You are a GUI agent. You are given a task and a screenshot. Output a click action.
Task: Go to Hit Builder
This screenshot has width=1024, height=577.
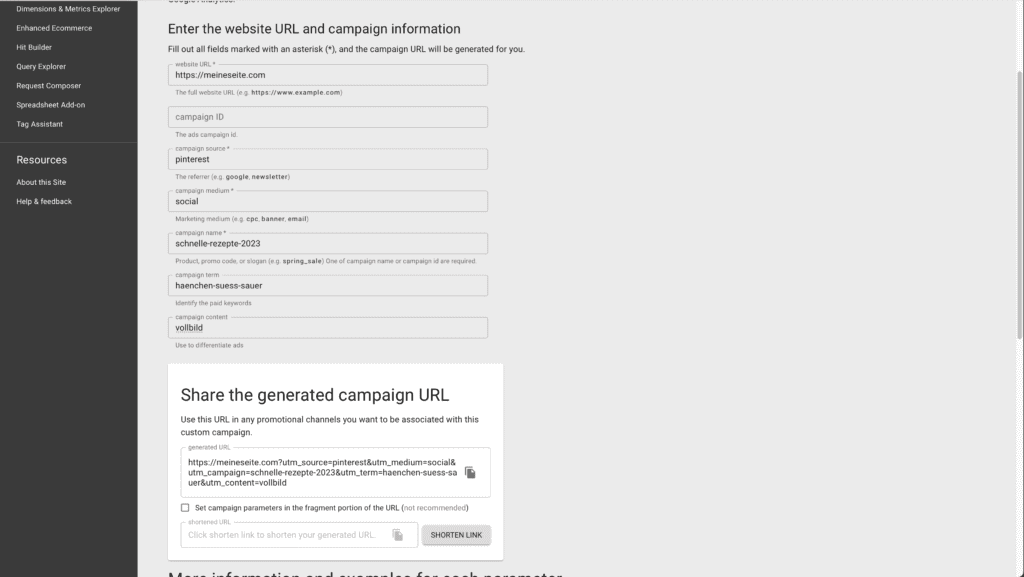pyautogui.click(x=34, y=47)
